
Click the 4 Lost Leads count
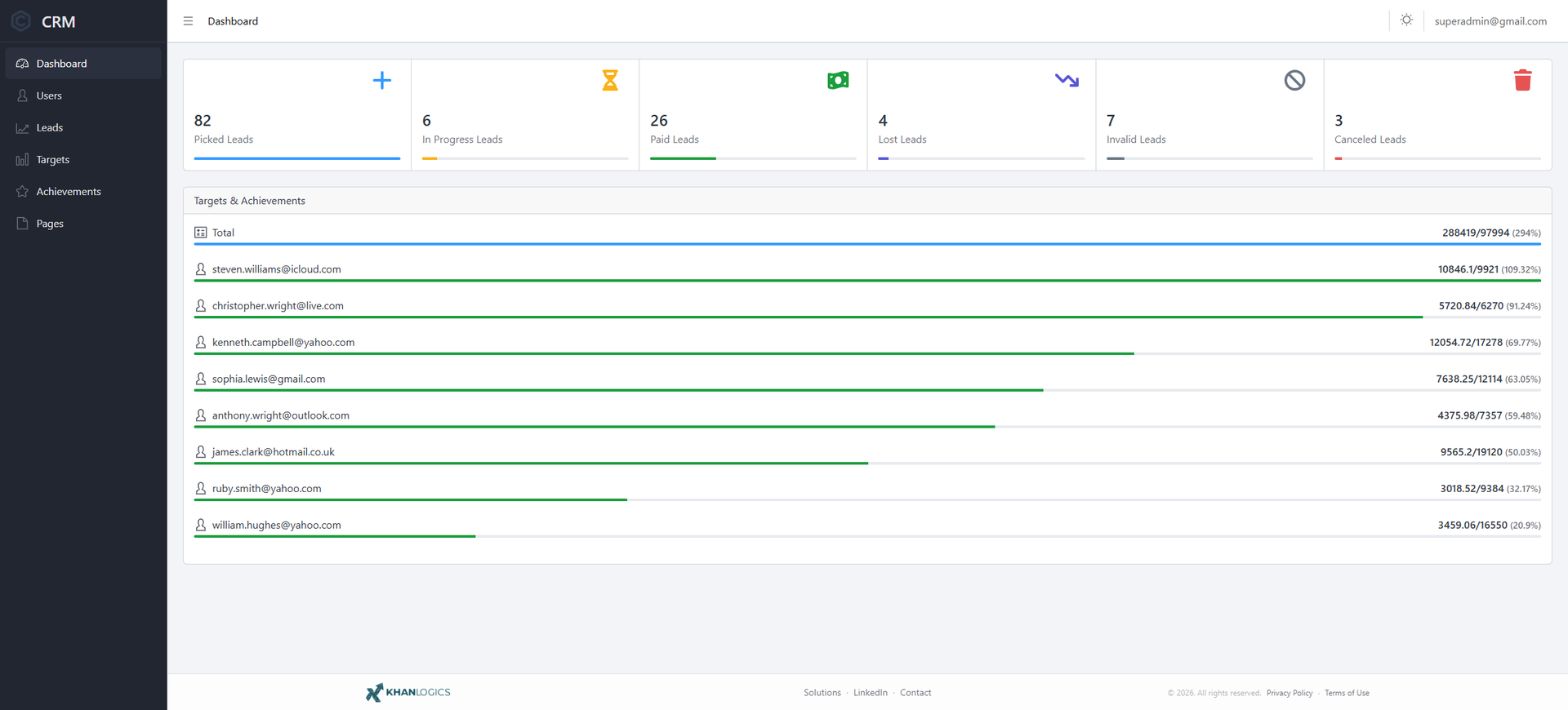tap(883, 121)
